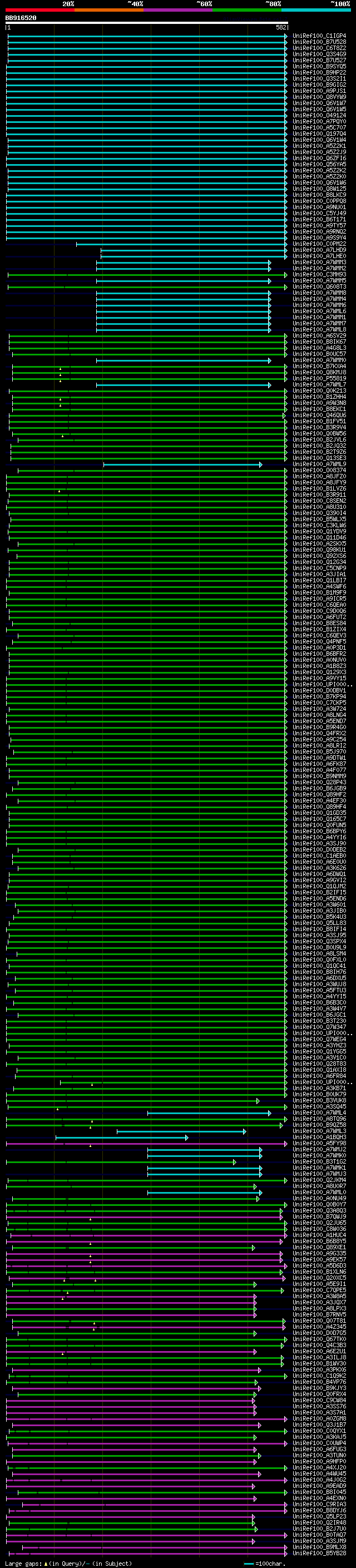Click the orange ~40% identity legend segment
356x1568 pixels.
click(x=109, y=10)
